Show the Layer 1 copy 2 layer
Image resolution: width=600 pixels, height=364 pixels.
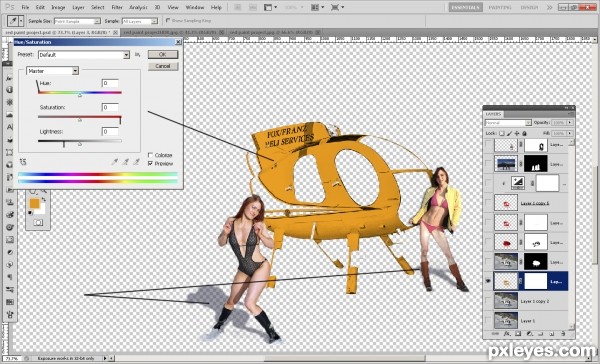coord(488,301)
